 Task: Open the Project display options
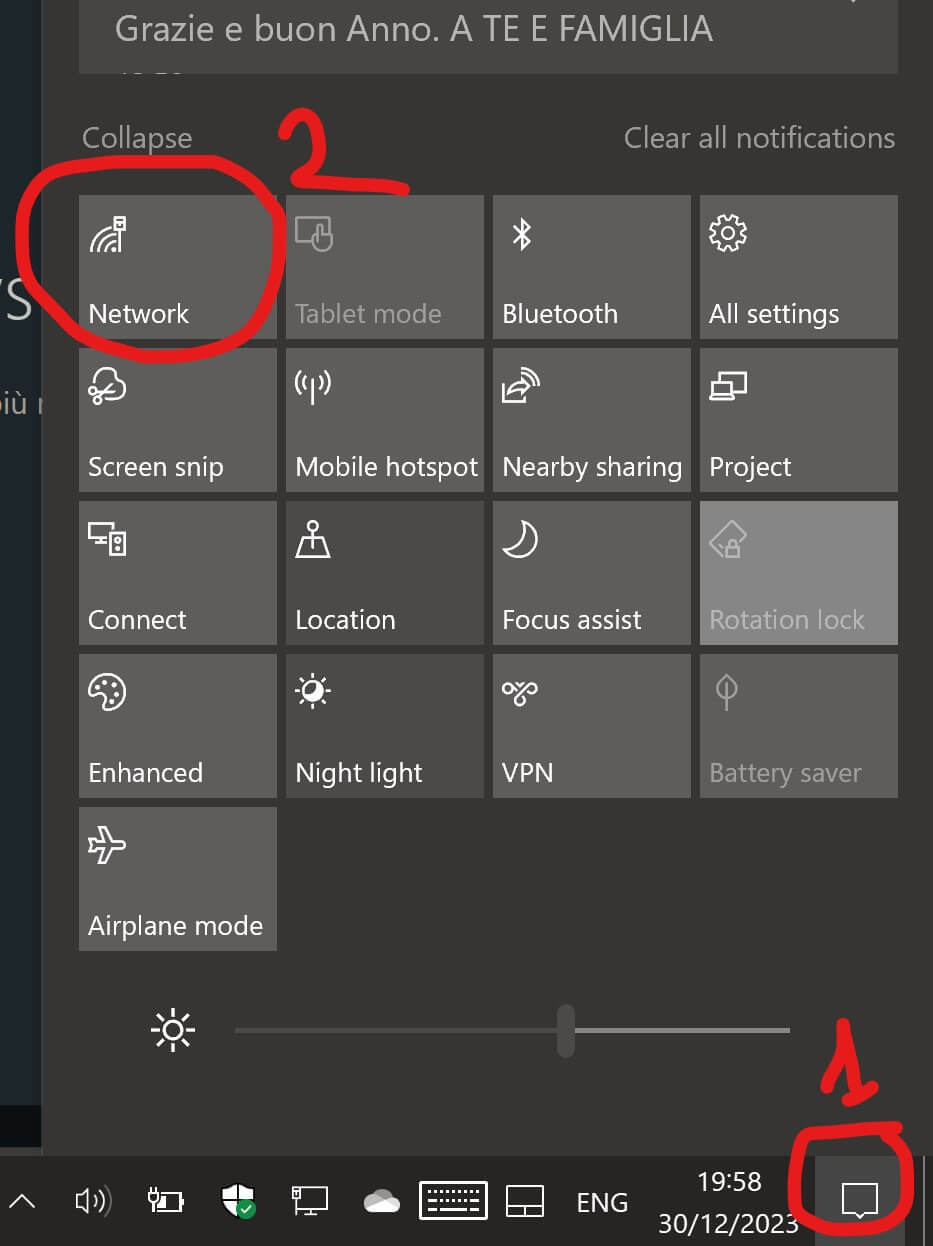798,420
